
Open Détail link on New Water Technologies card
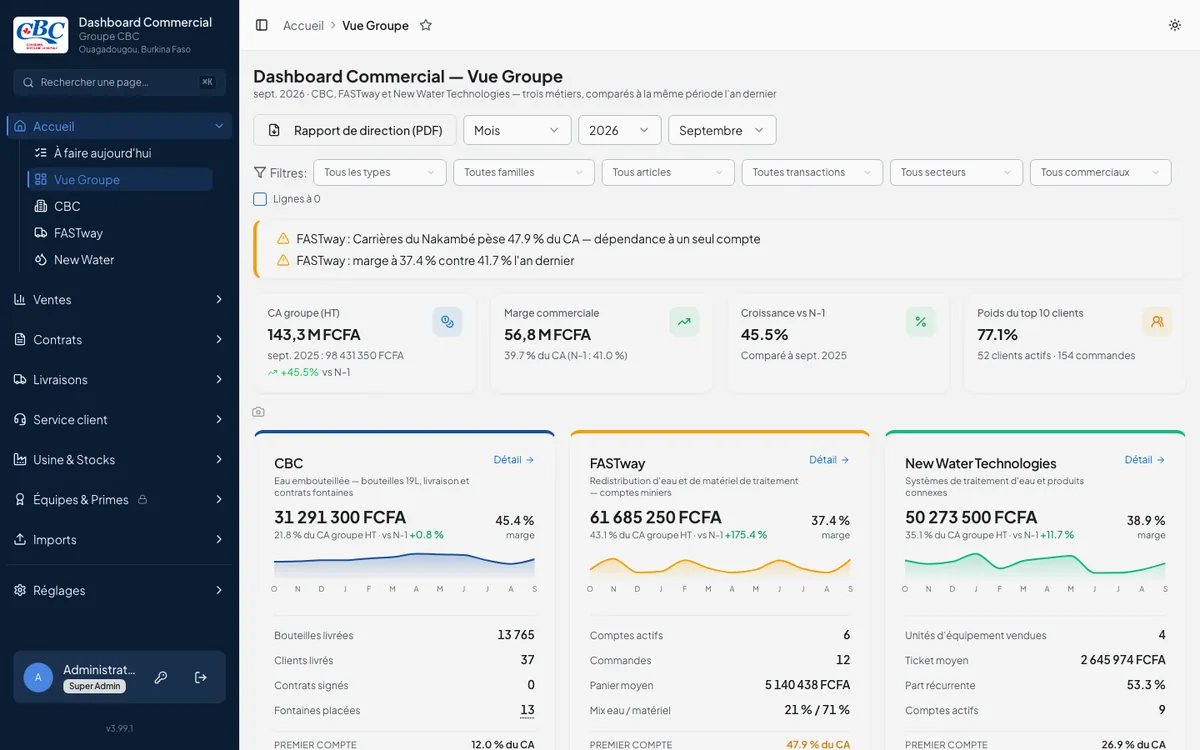click(1145, 460)
